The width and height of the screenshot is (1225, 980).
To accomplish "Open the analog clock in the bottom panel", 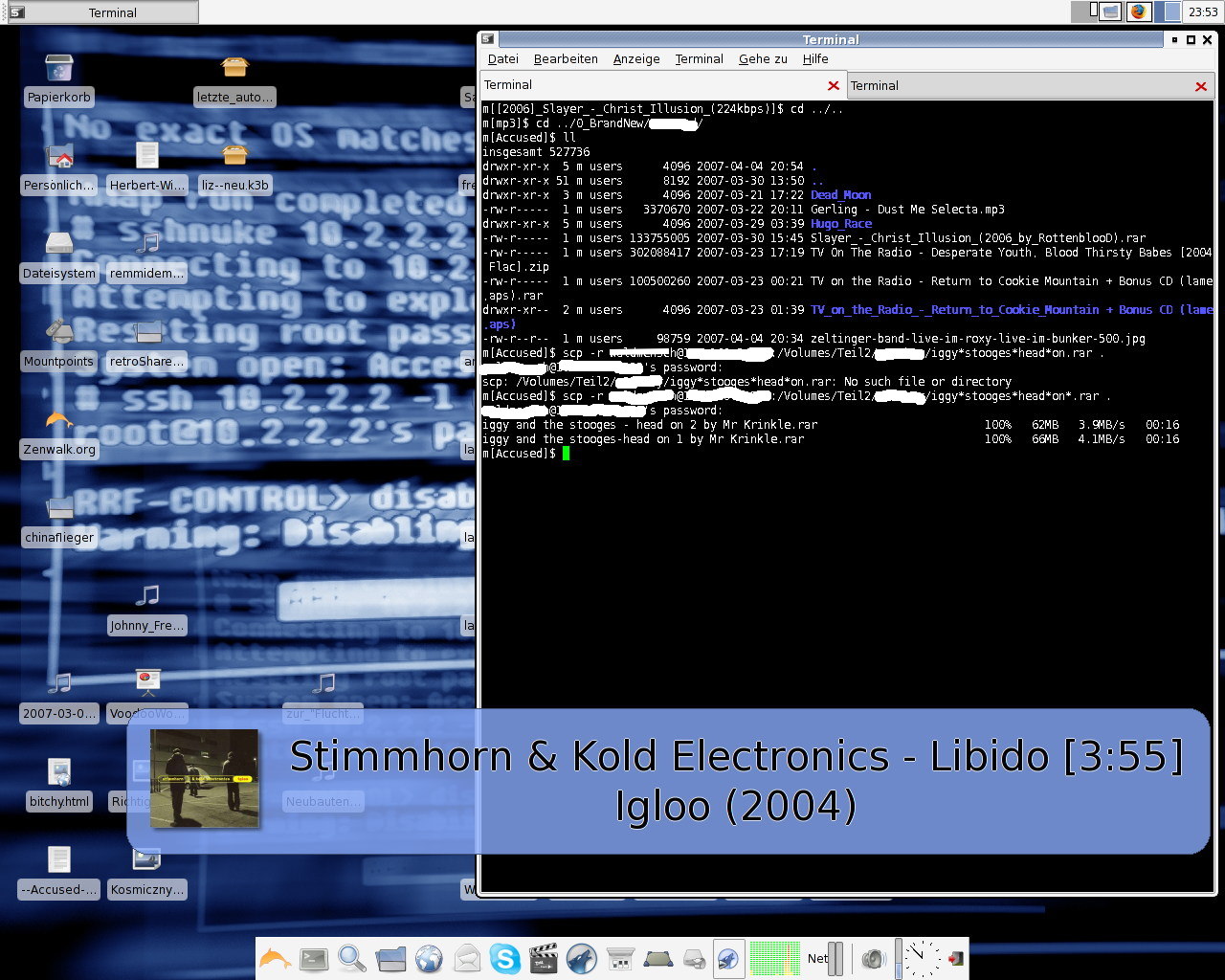I will 922,959.
